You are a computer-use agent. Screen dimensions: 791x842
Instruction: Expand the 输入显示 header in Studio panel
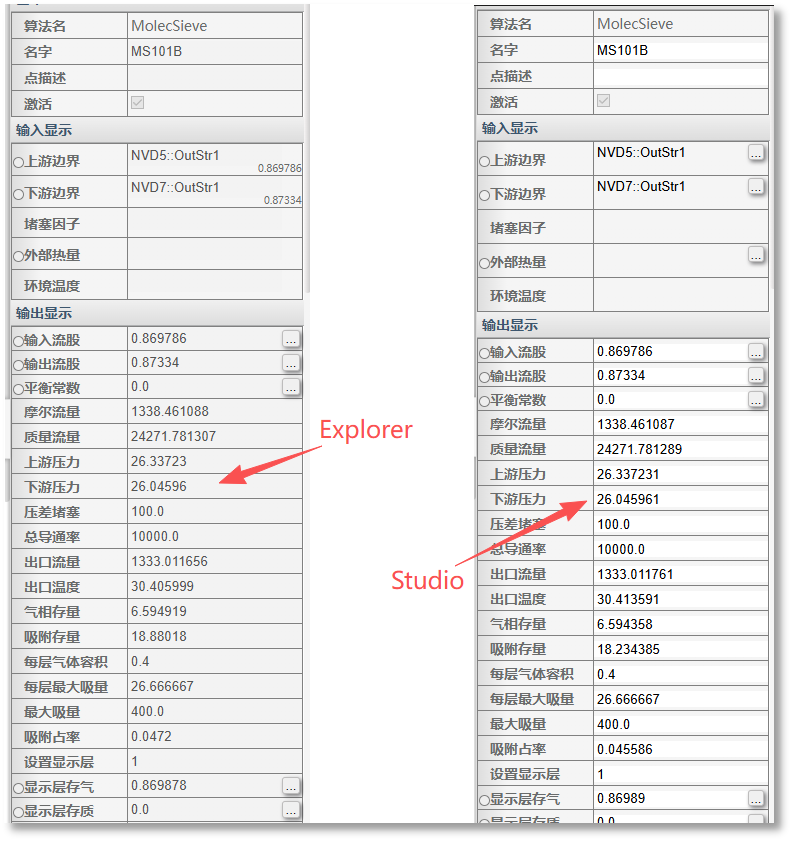509,128
